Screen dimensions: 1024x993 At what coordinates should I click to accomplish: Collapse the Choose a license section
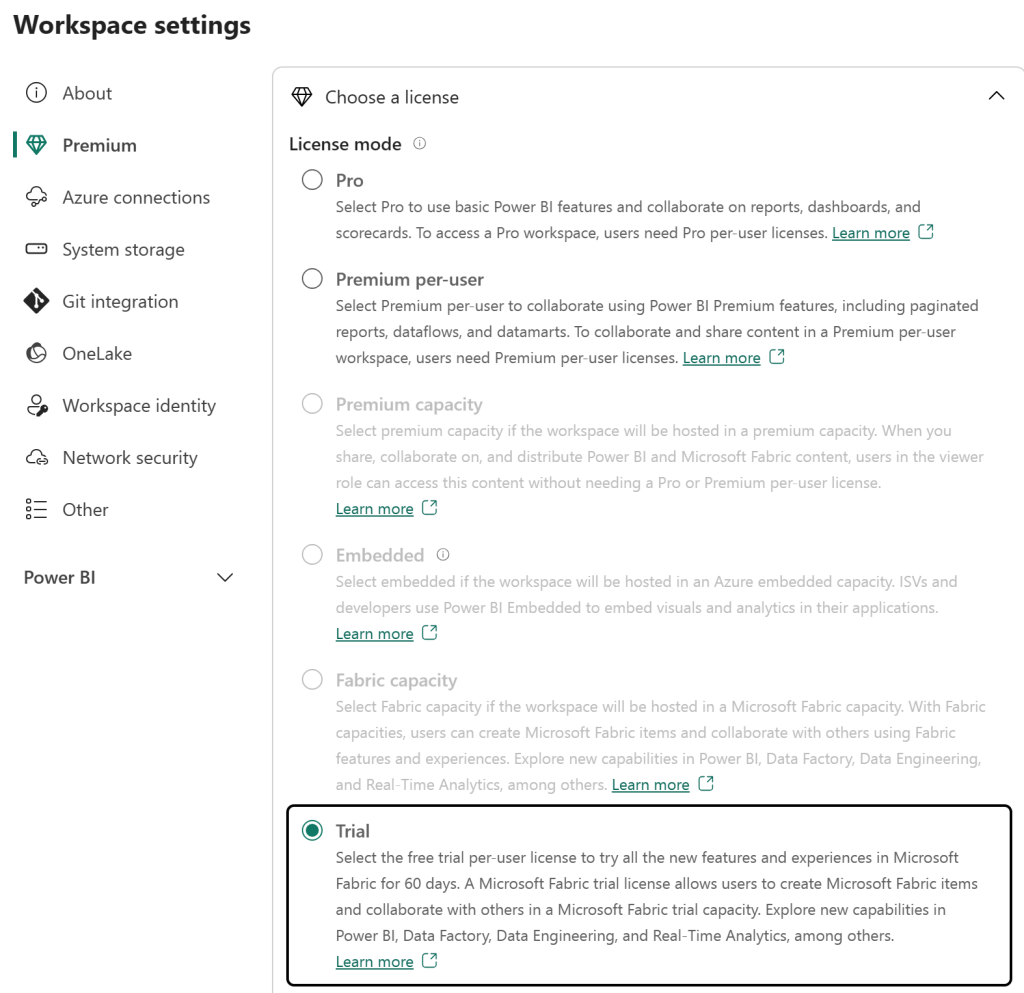coord(995,97)
